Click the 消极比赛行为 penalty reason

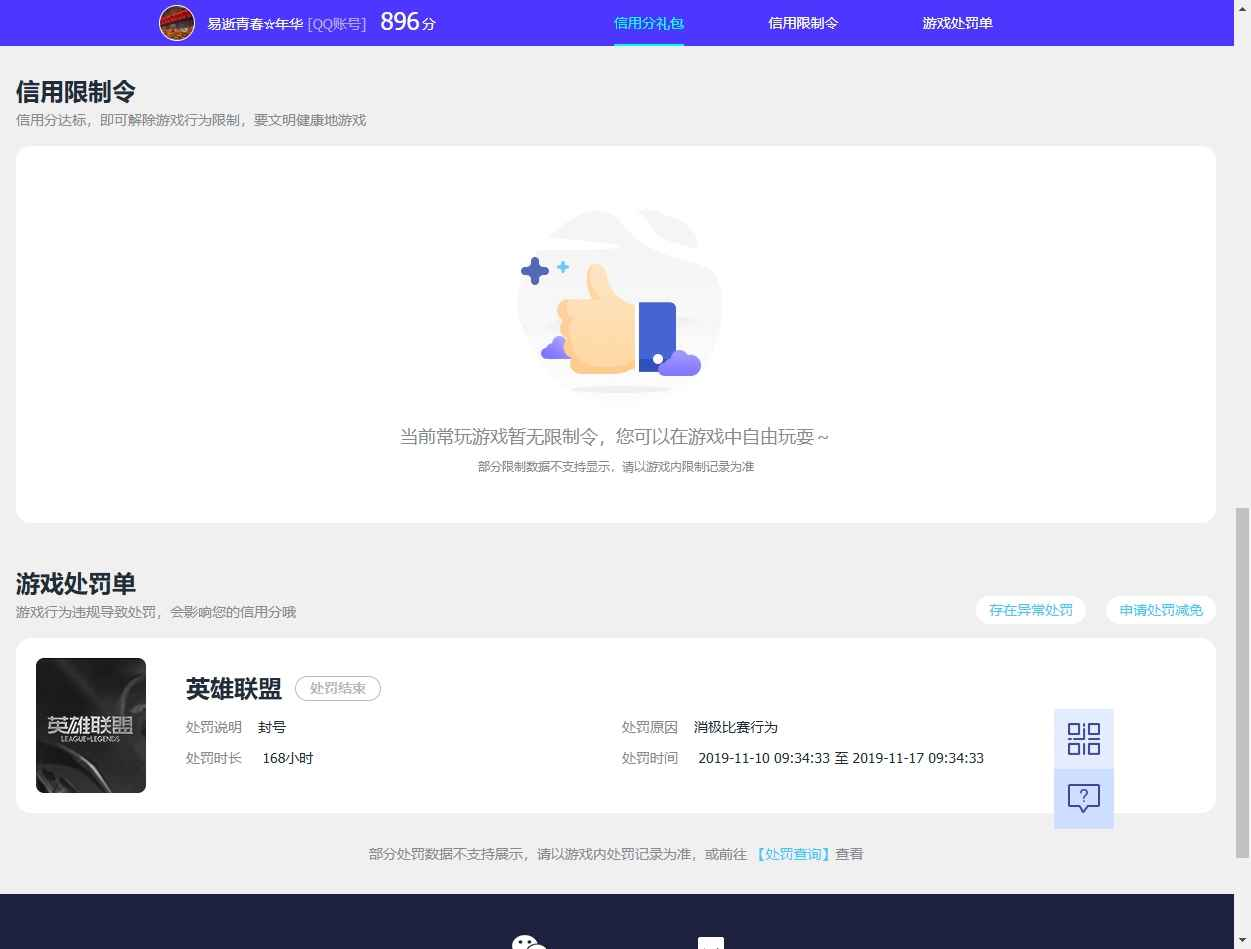736,727
